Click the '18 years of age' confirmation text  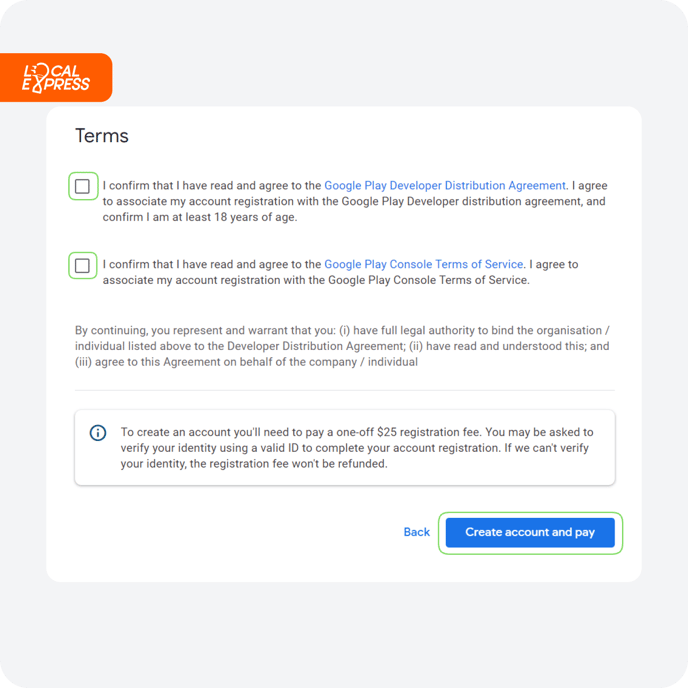tap(200, 217)
